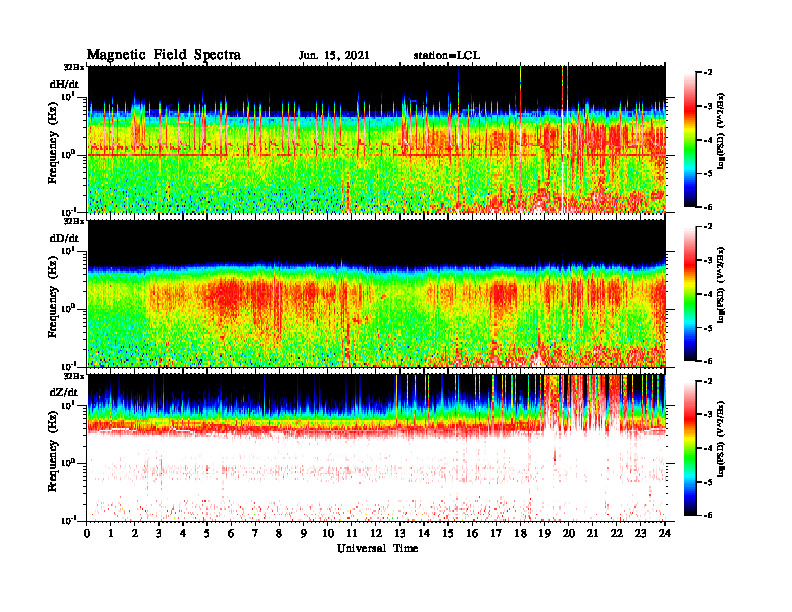Click the hour 3 tick label

159,533
